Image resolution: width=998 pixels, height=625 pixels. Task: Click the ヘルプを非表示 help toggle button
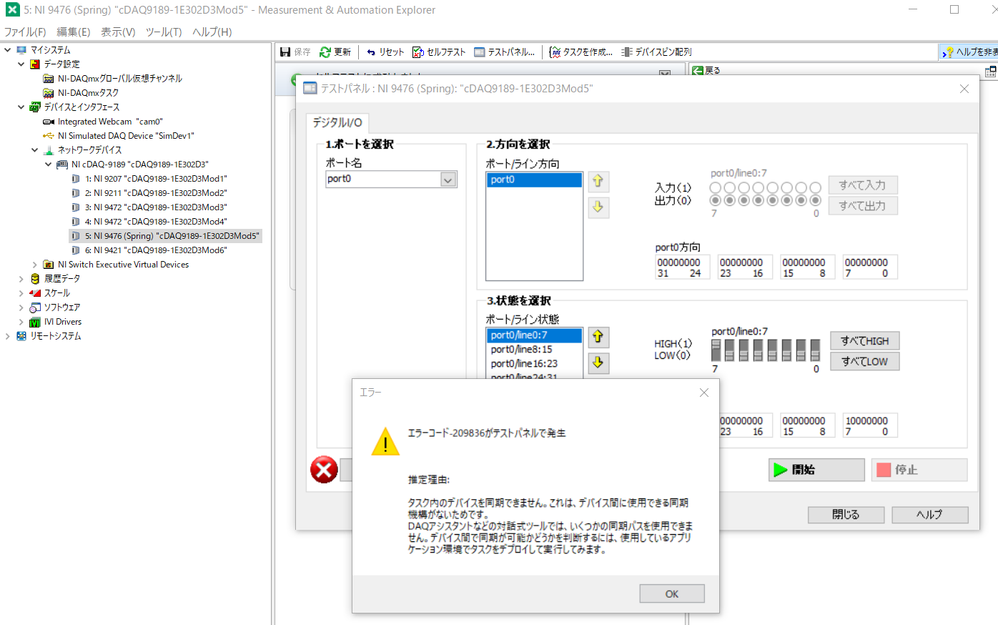click(969, 52)
